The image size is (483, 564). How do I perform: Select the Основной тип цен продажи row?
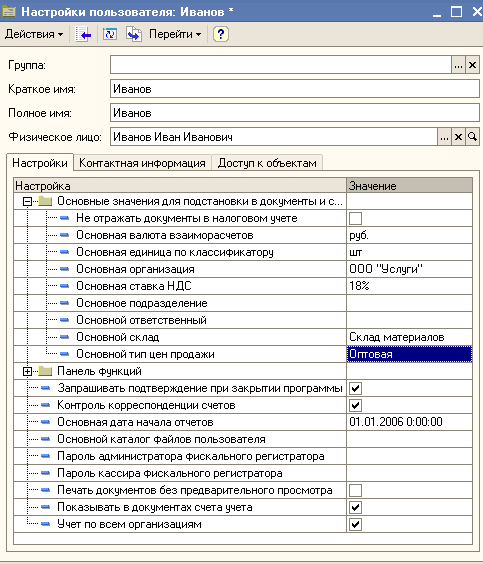pyautogui.click(x=243, y=354)
